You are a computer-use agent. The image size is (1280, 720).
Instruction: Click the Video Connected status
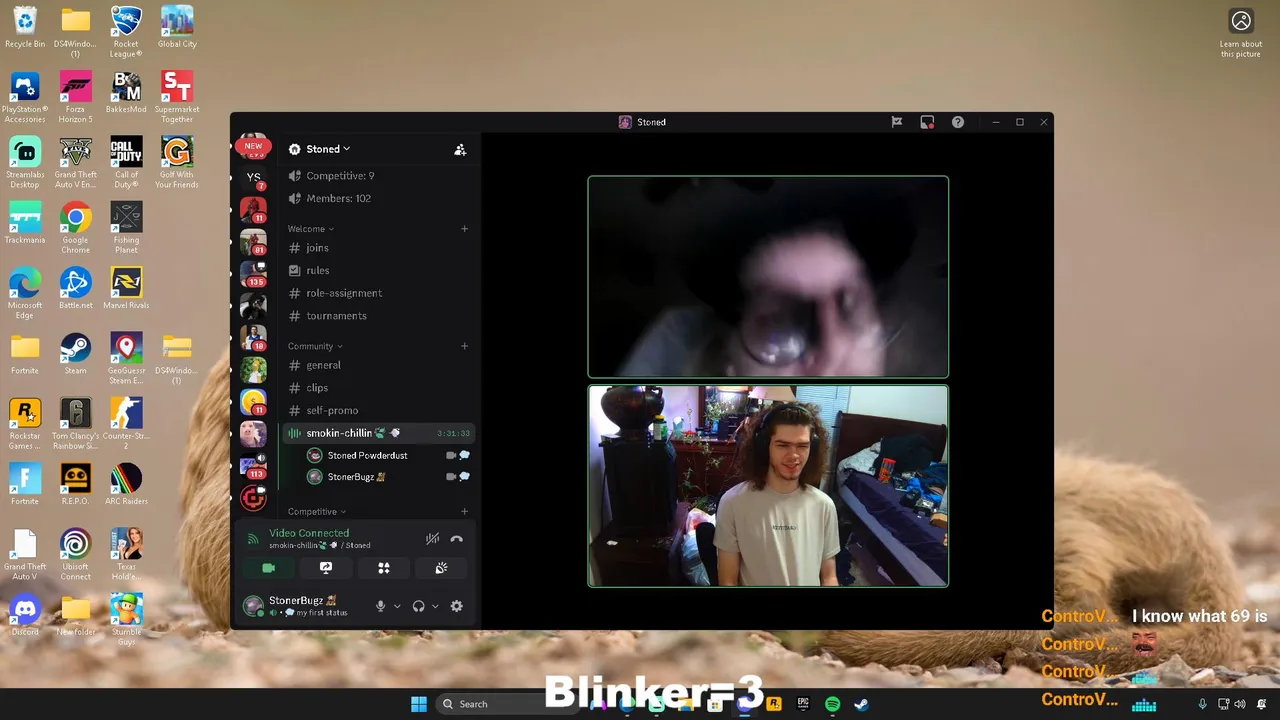[x=309, y=533]
